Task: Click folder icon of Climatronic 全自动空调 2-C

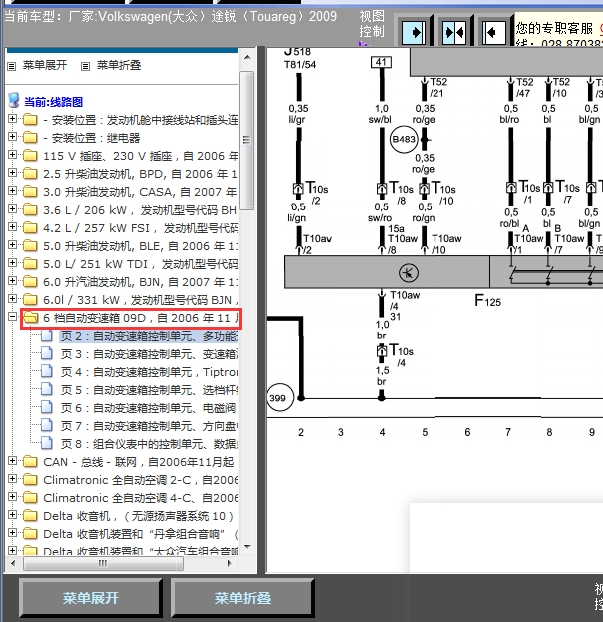Action: click(x=30, y=480)
